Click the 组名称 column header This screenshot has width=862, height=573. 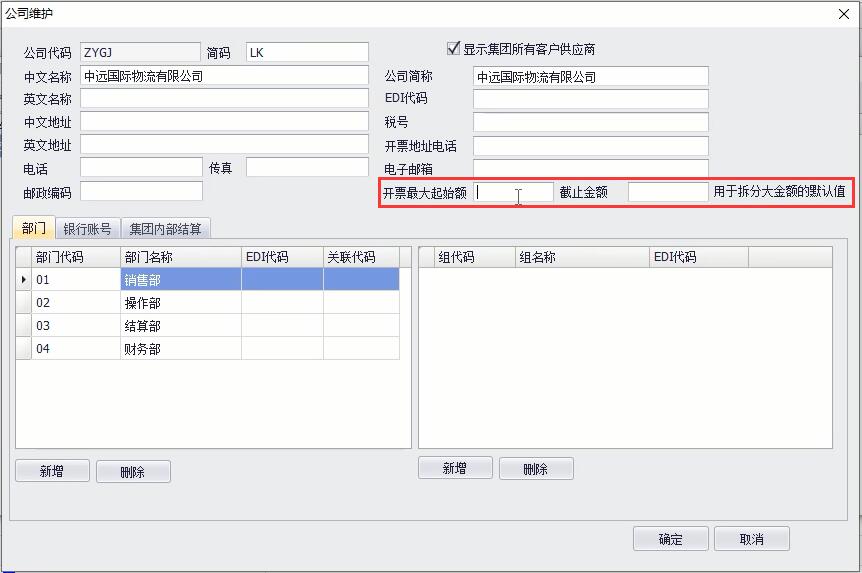pyautogui.click(x=581, y=257)
